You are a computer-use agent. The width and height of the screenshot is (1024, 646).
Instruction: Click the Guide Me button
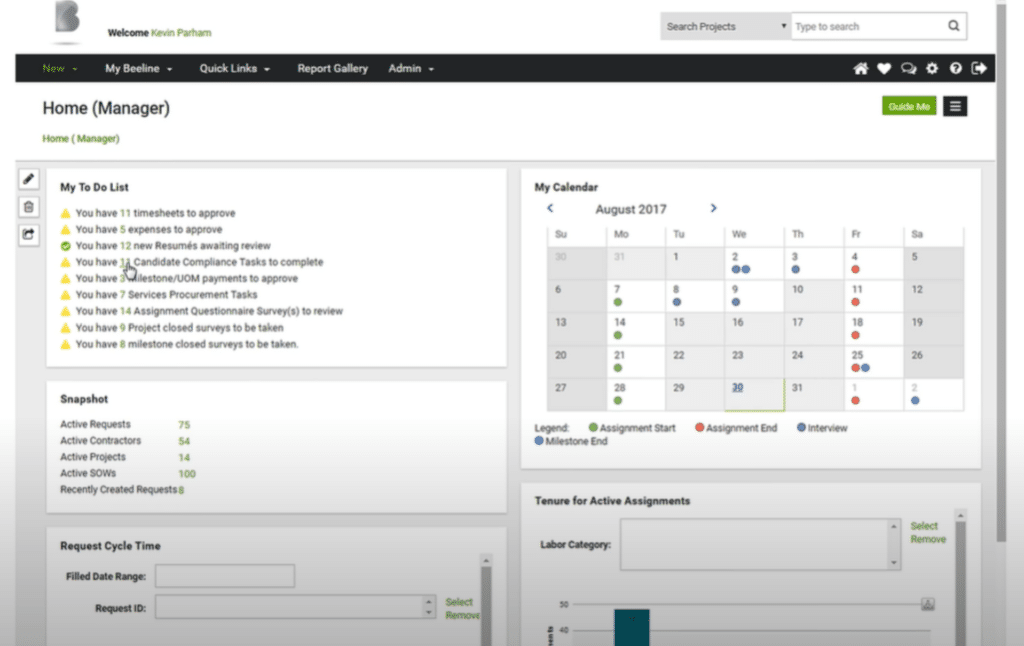(908, 105)
